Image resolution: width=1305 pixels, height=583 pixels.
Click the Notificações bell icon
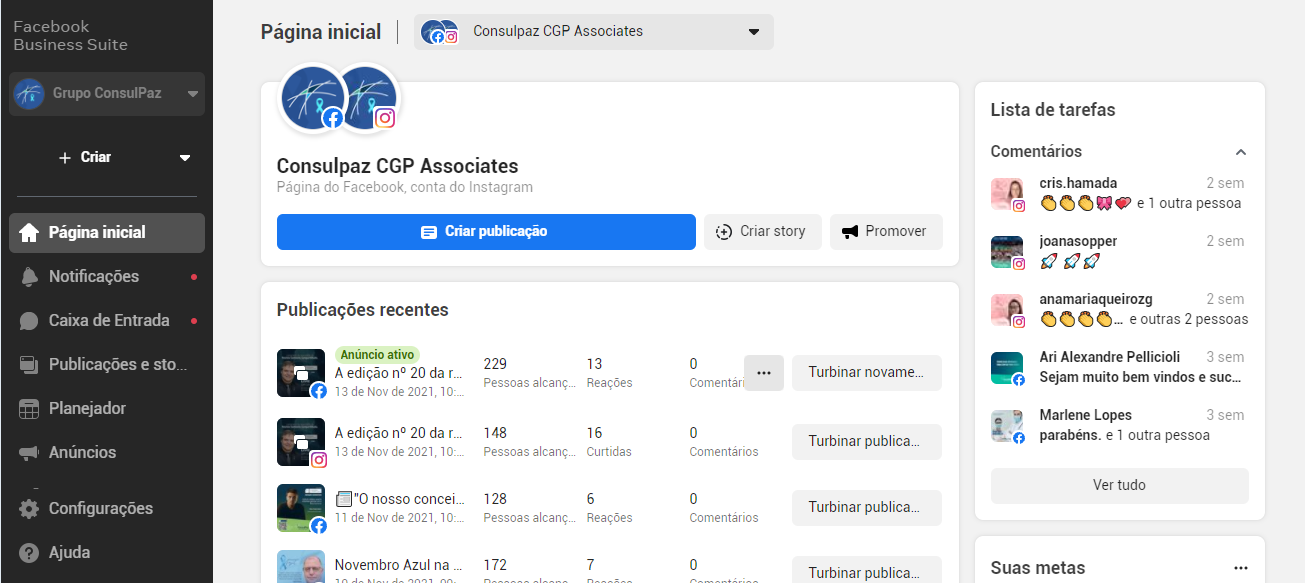click(30, 276)
